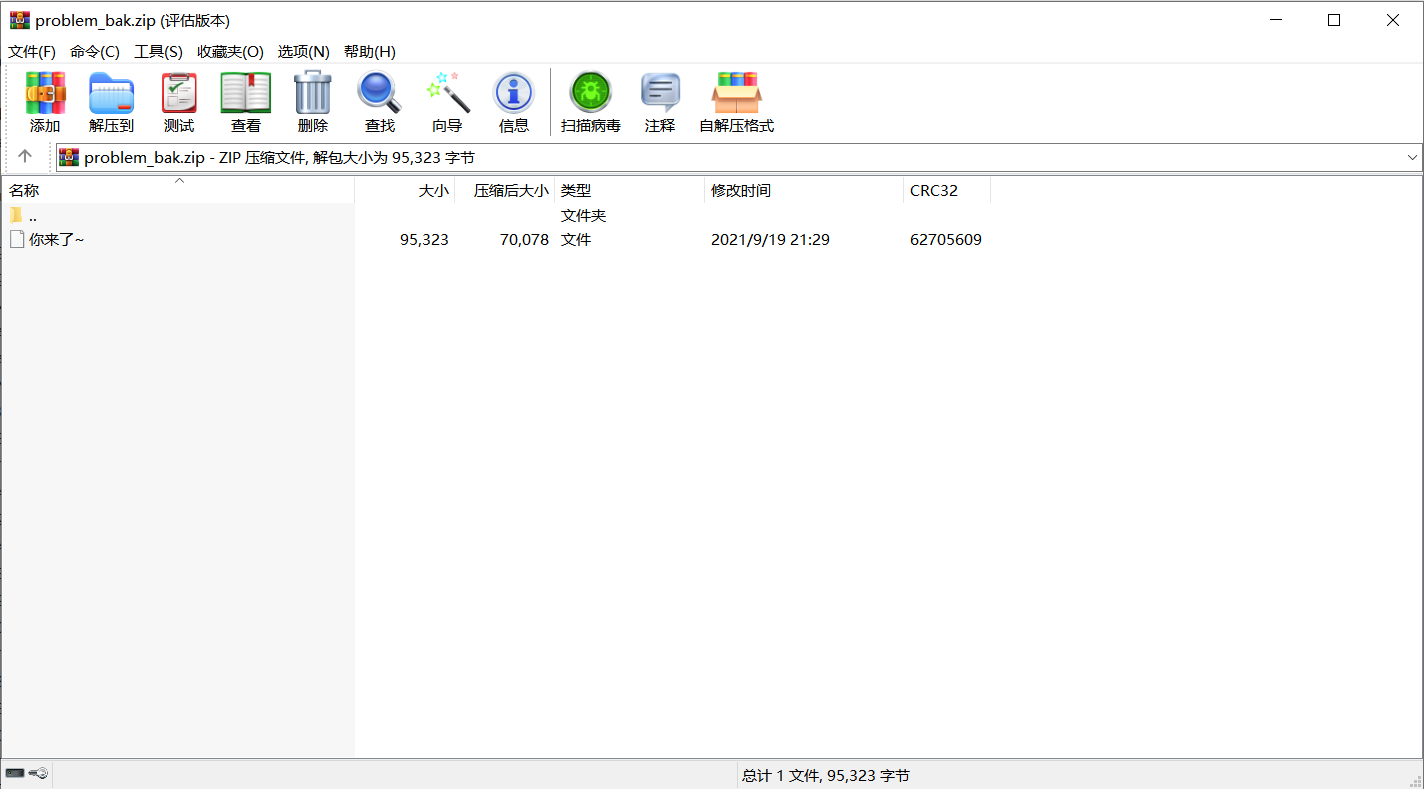Open the File (文件) menu
This screenshot has height=789, width=1424.
(32, 52)
